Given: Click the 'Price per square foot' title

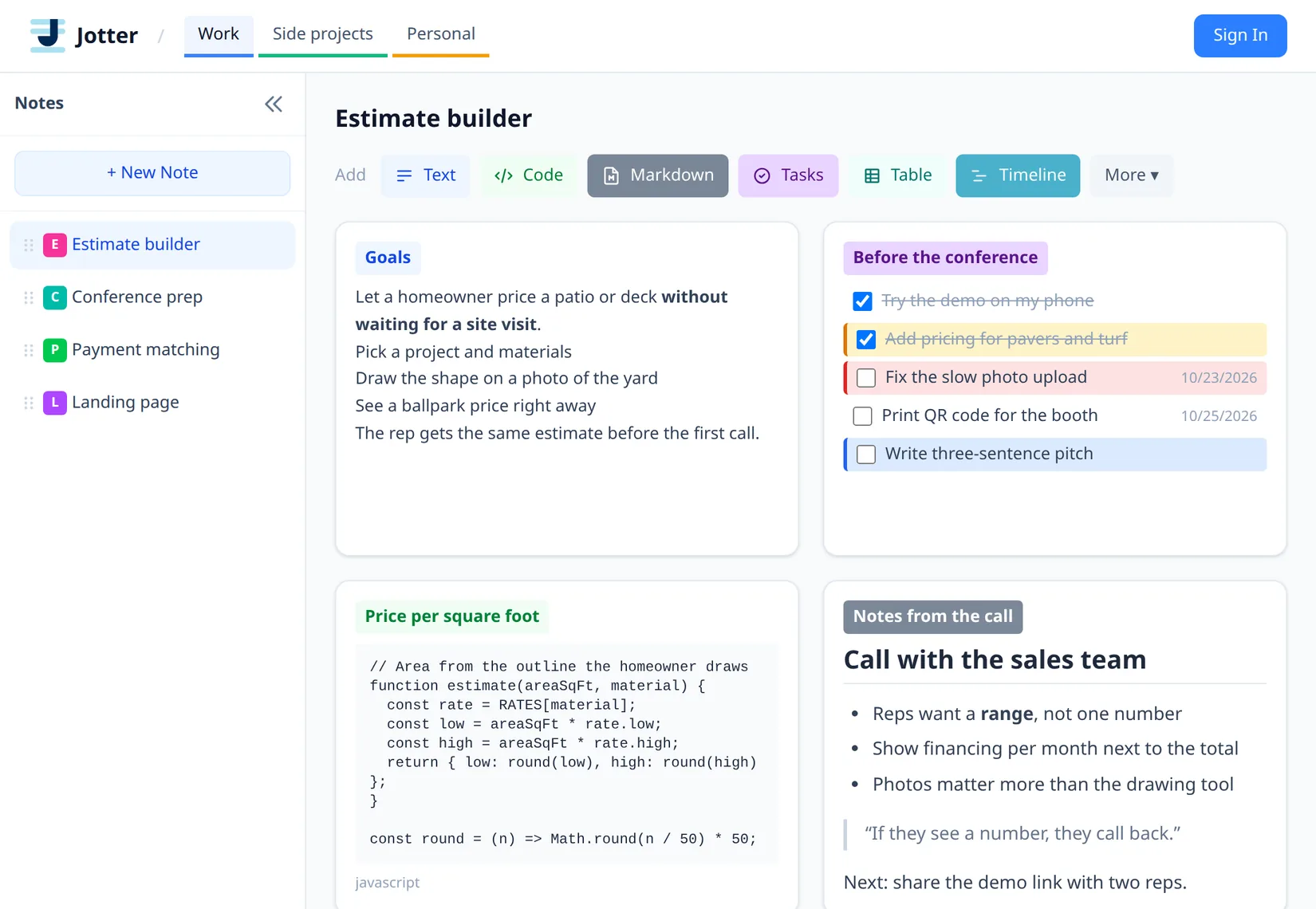Looking at the screenshot, I should (x=452, y=616).
